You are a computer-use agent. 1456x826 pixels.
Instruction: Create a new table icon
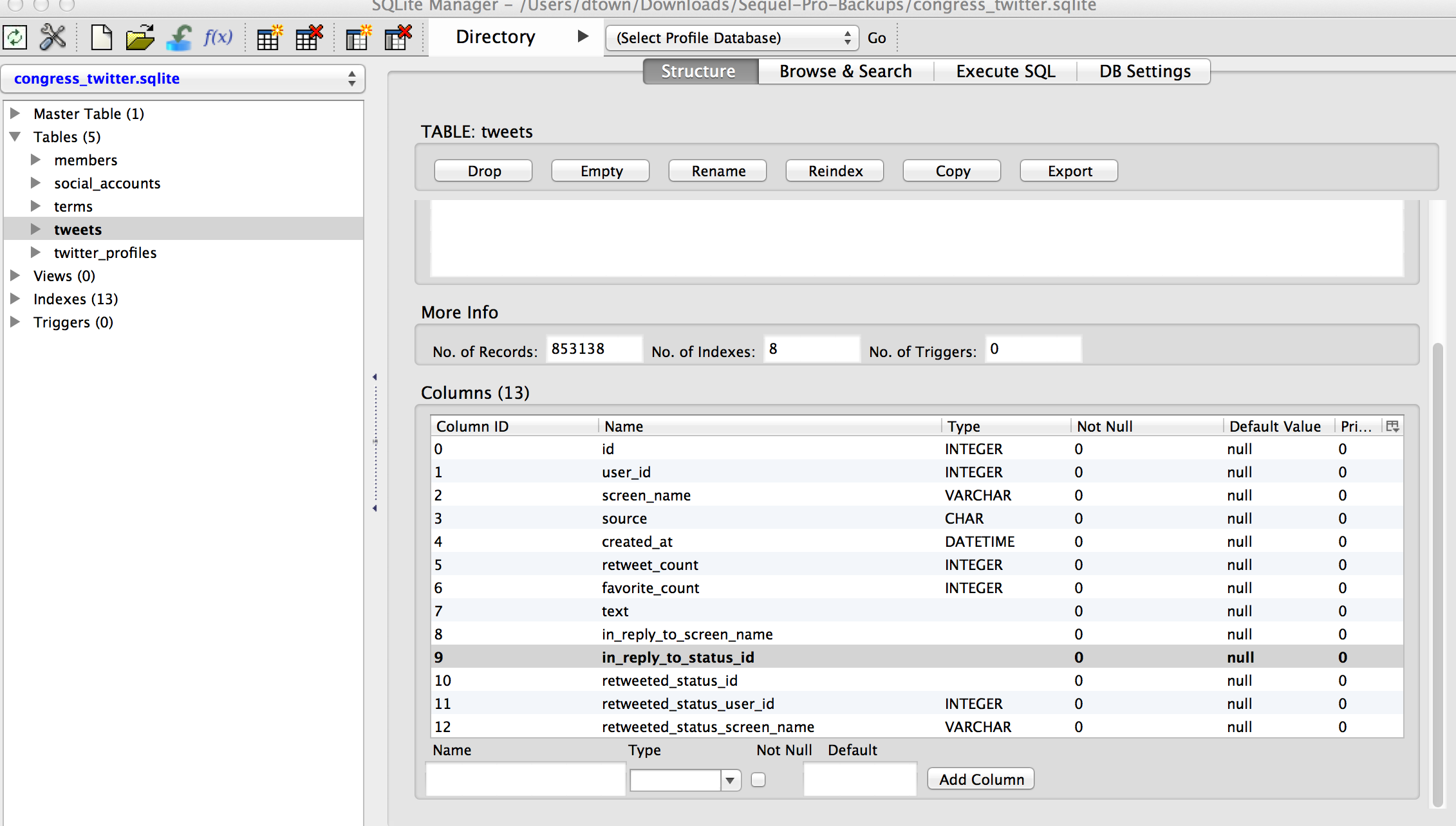point(268,37)
